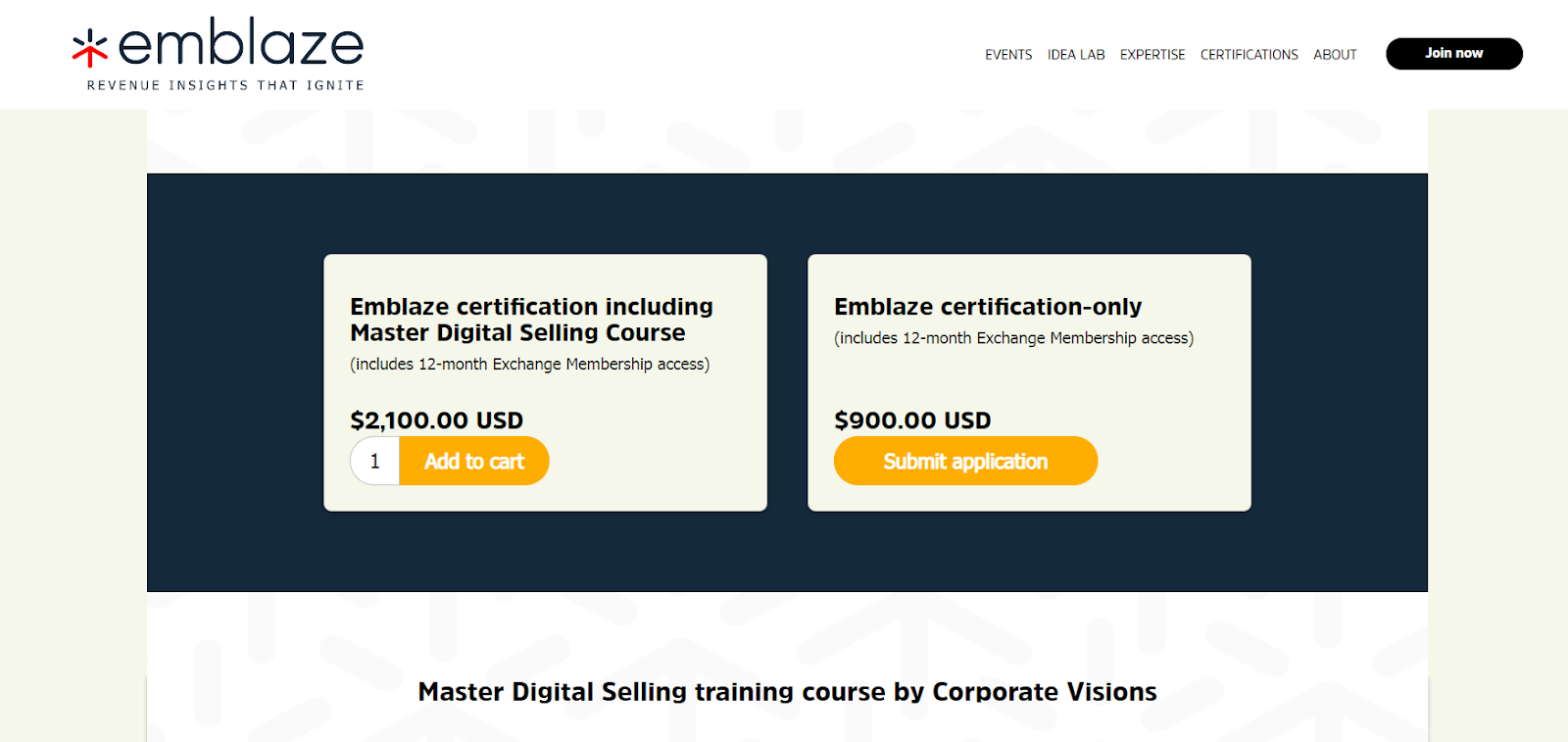
Task: Click the membership access note under certification-only
Action: coord(1013,338)
